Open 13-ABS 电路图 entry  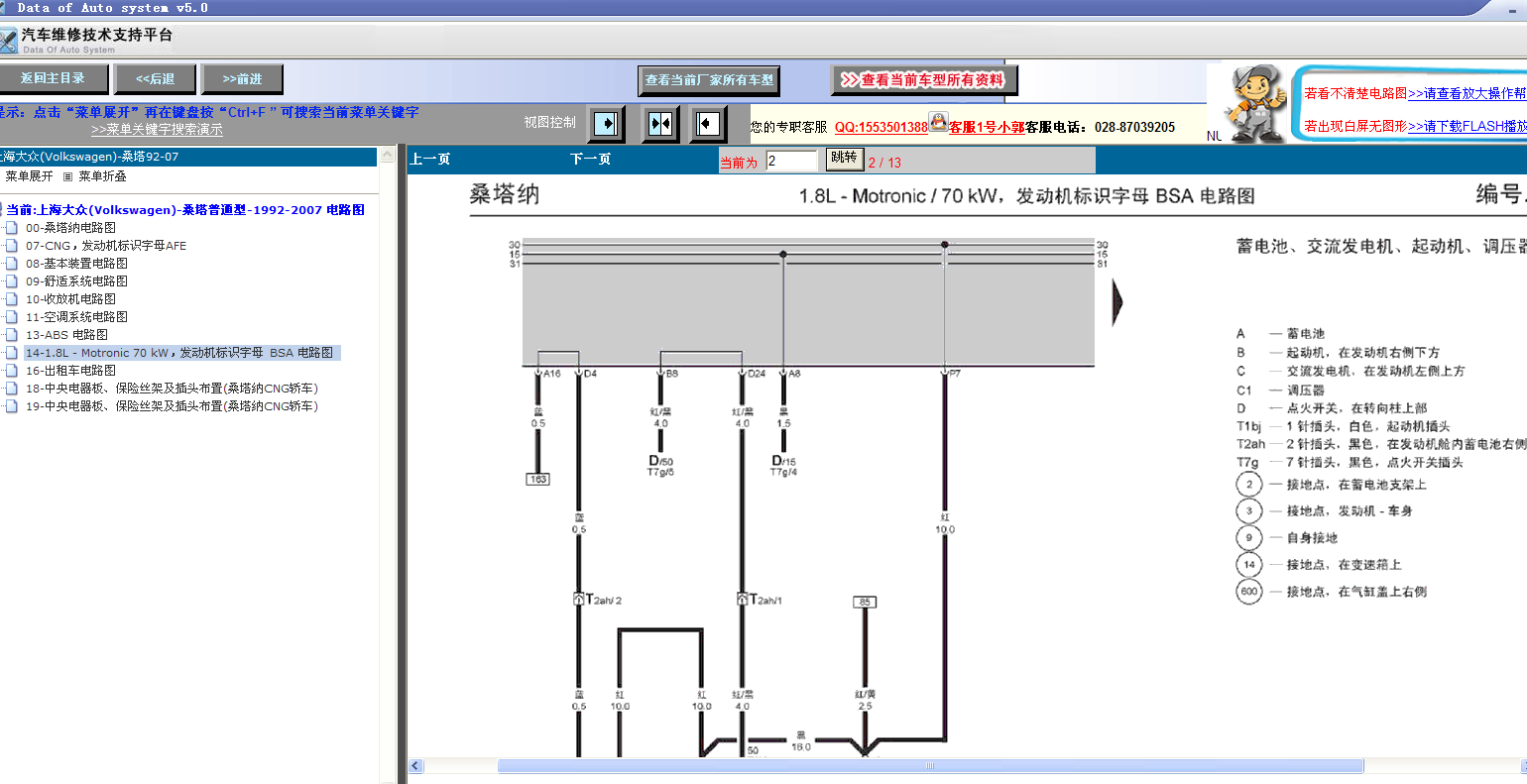(66, 335)
